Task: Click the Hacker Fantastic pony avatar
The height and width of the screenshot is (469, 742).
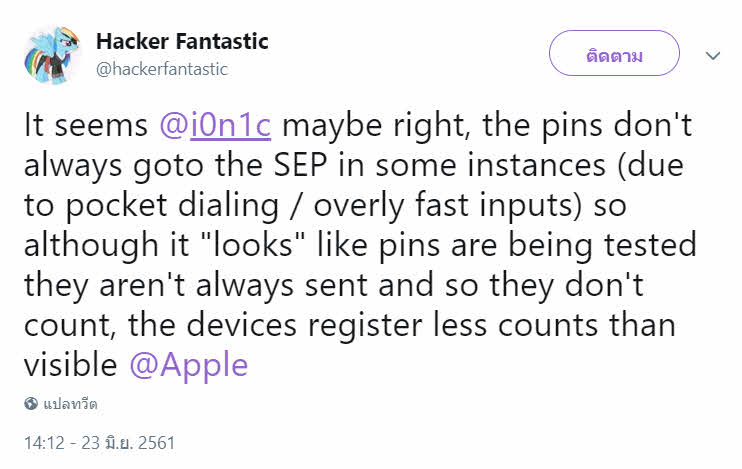Action: coord(51,53)
